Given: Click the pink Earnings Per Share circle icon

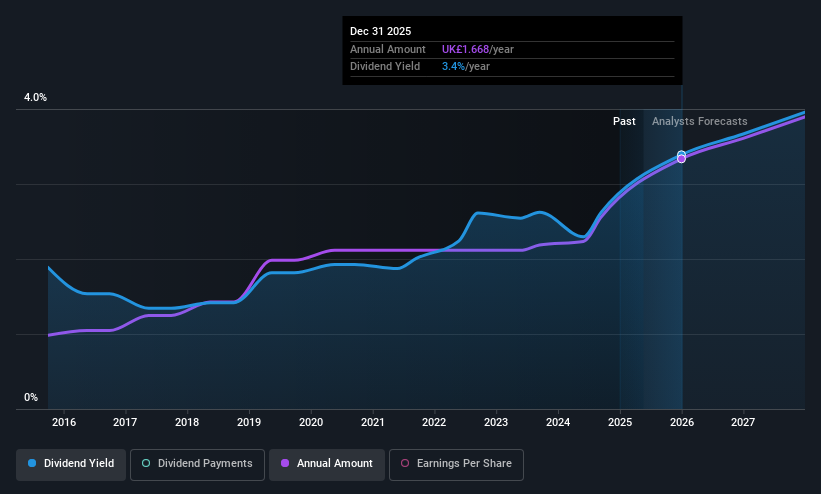Looking at the screenshot, I should coord(405,464).
